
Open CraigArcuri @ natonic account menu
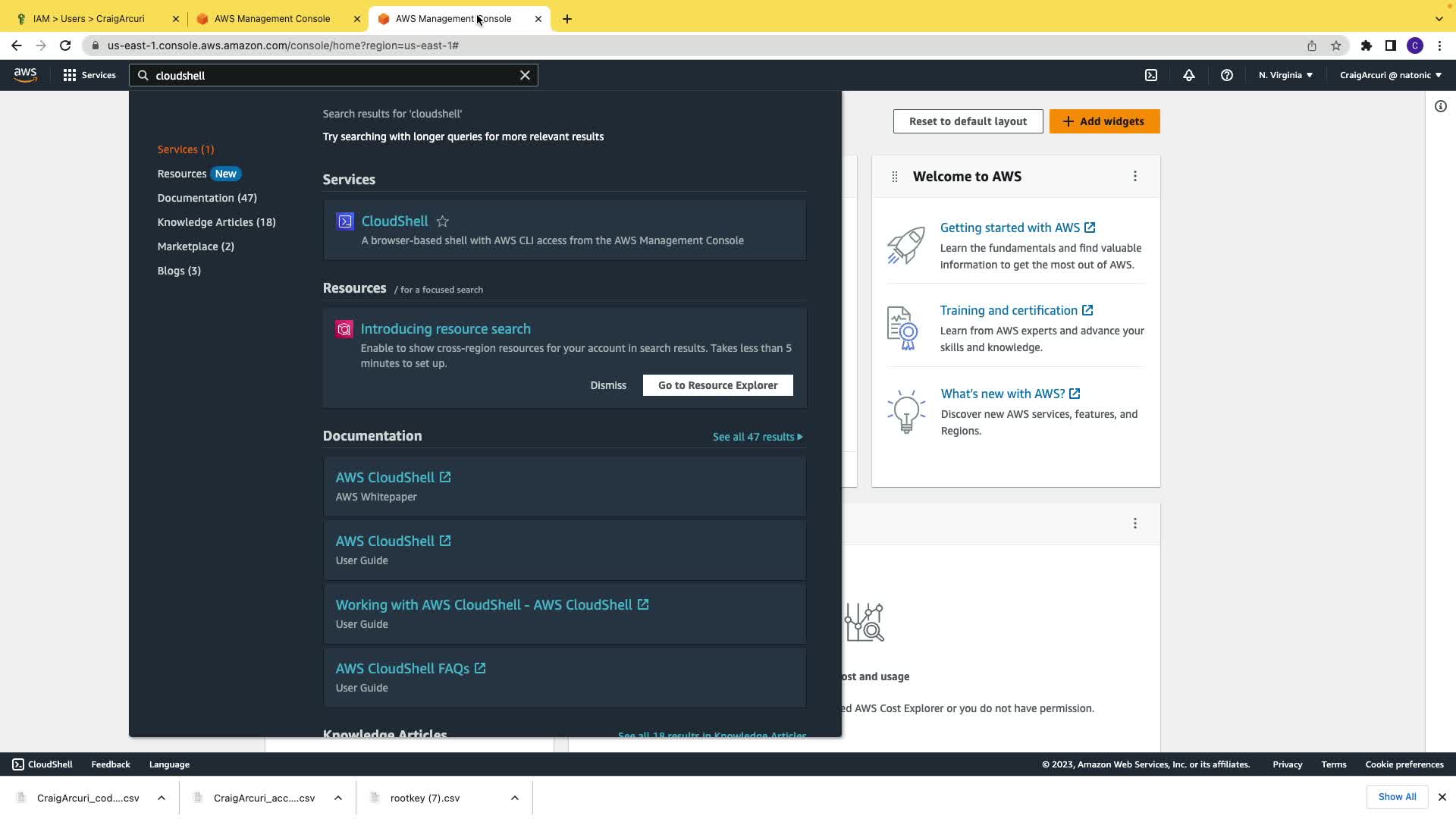pos(1390,75)
